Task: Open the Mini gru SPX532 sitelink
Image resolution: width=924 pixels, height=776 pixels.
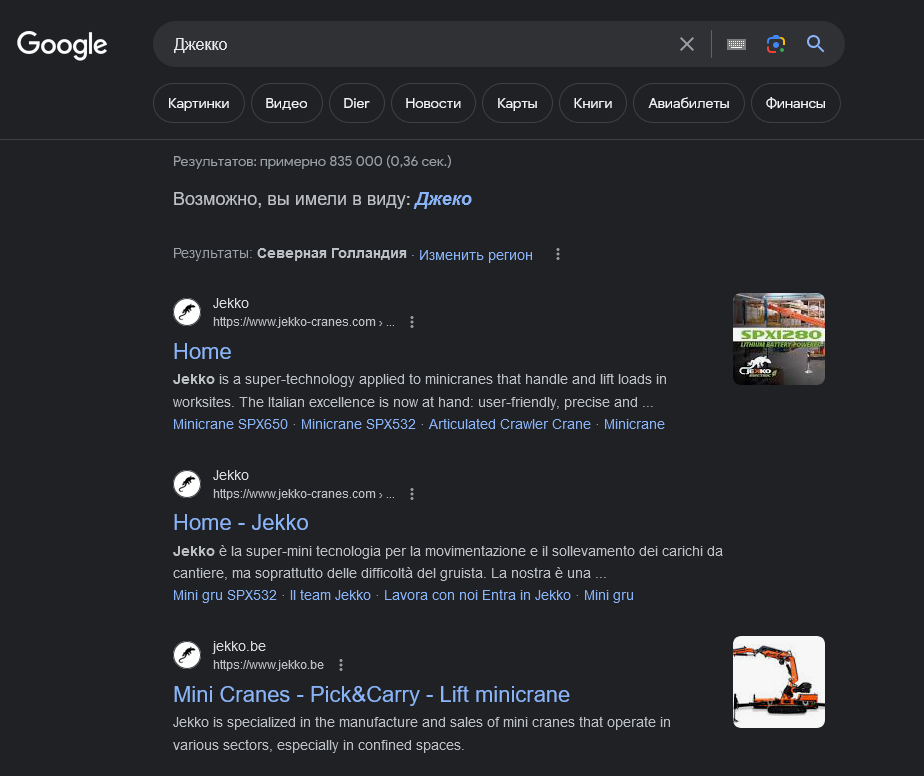Action: [225, 595]
